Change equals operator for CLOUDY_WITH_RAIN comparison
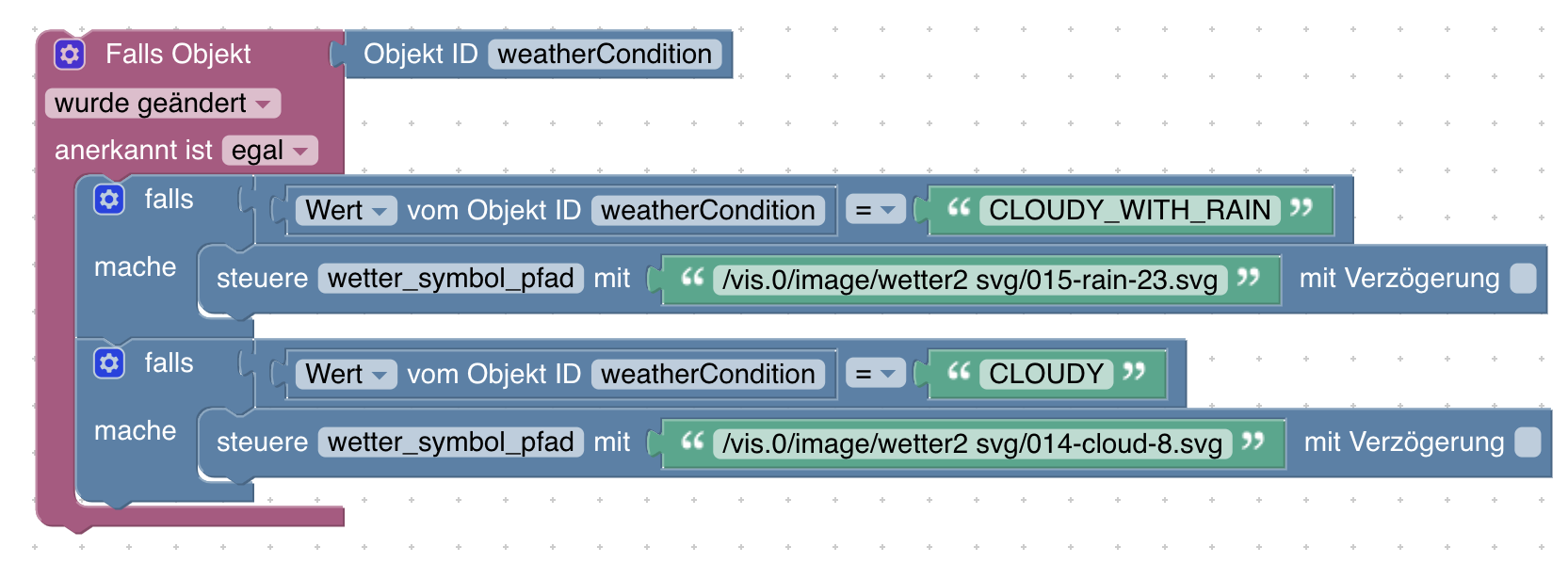Screen dimensions: 1568x563 coord(876,210)
